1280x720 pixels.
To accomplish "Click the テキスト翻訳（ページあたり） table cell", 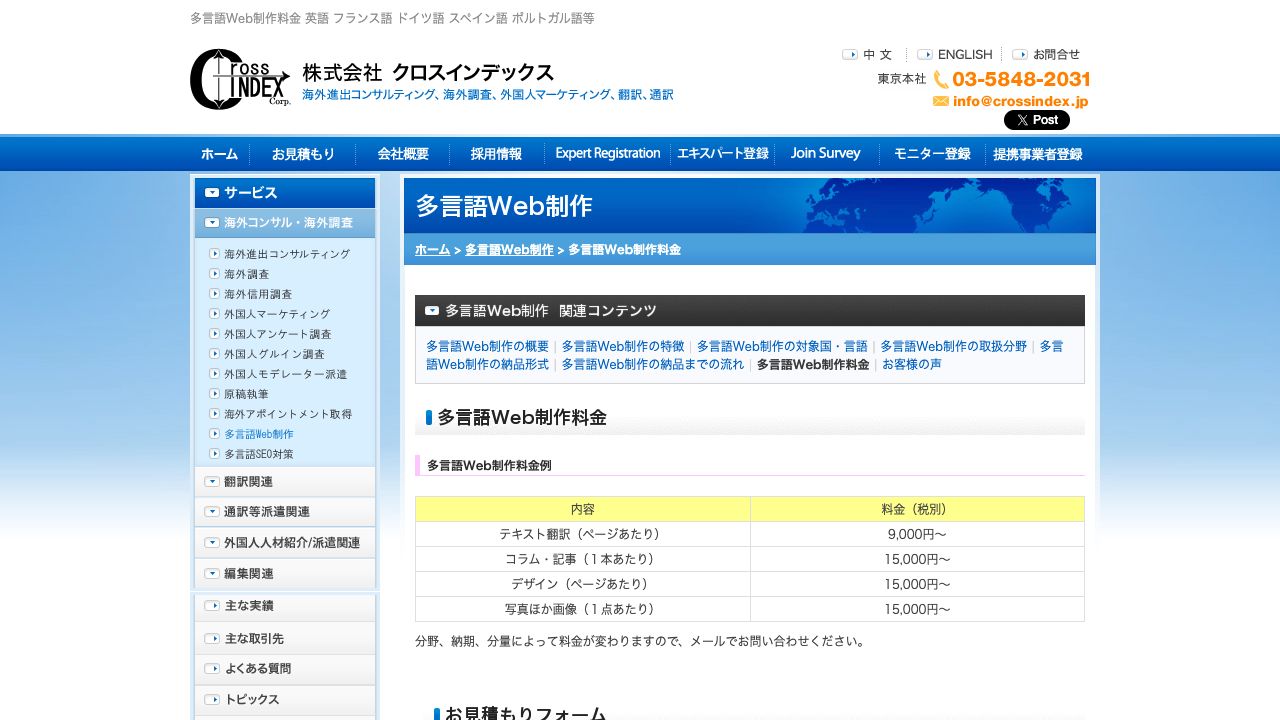I will pyautogui.click(x=583, y=534).
